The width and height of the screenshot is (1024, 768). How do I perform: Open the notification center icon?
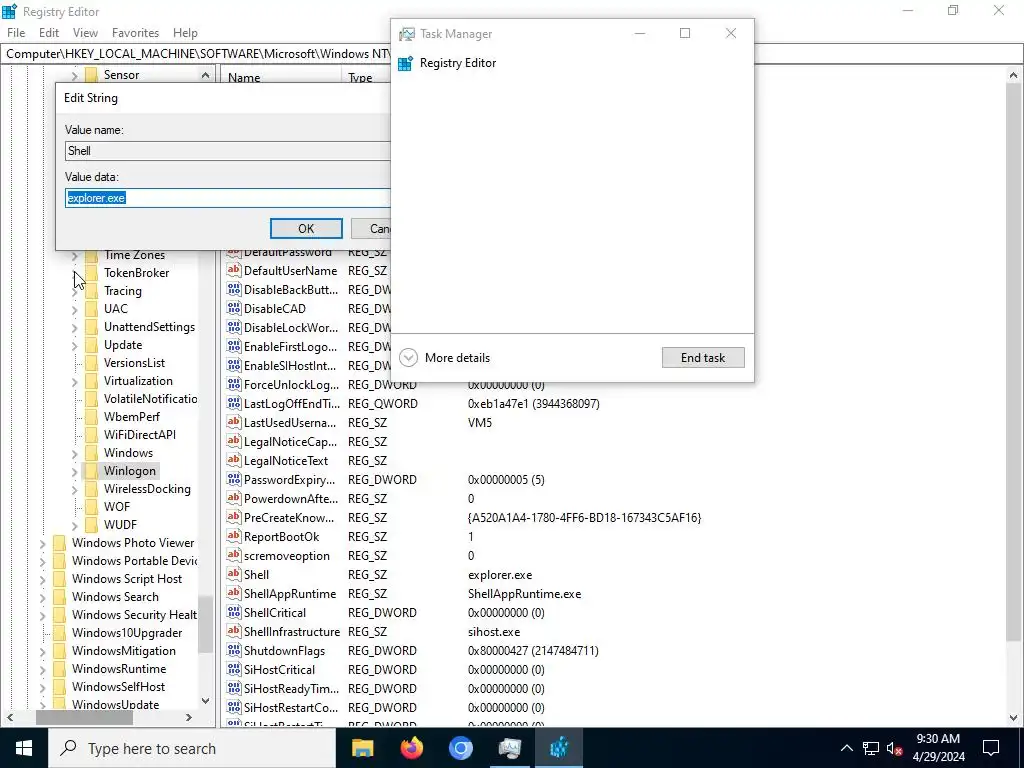pyautogui.click(x=991, y=748)
